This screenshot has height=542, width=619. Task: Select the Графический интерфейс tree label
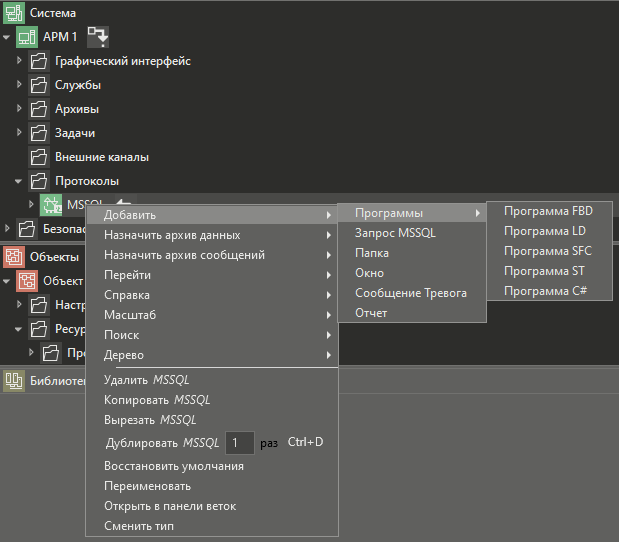(123, 61)
